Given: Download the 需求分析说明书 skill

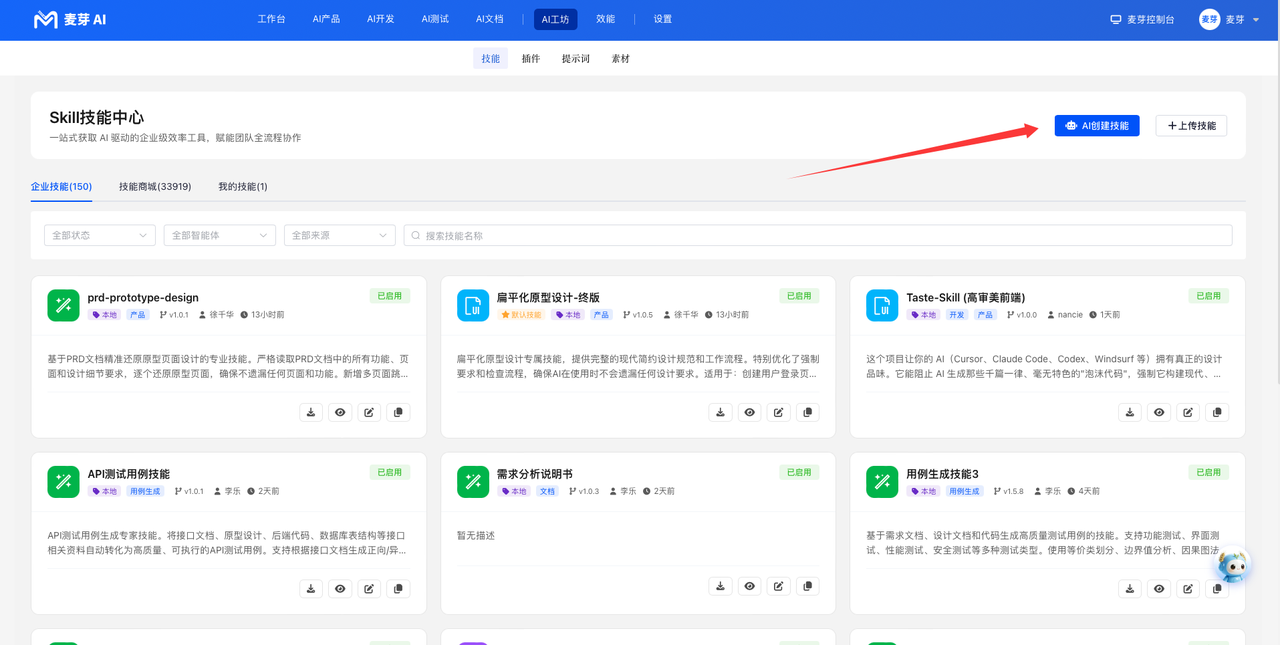Looking at the screenshot, I should 720,586.
